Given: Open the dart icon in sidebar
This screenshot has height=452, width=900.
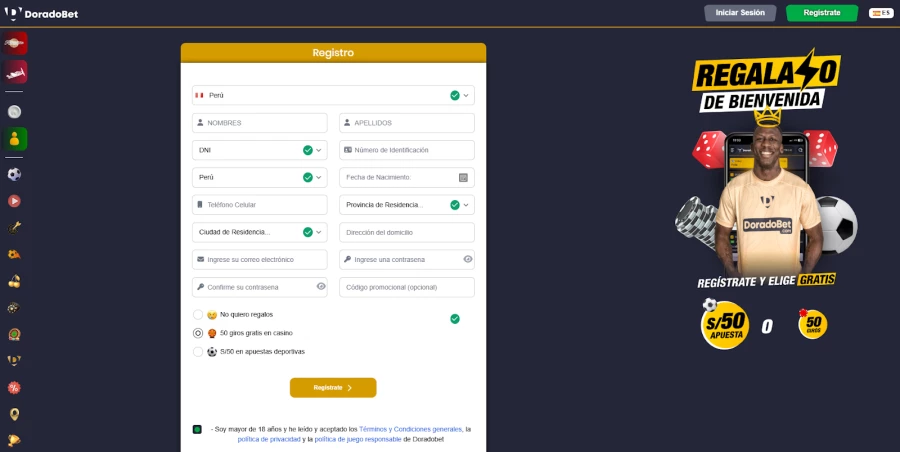Looking at the screenshot, I should click(14, 227).
